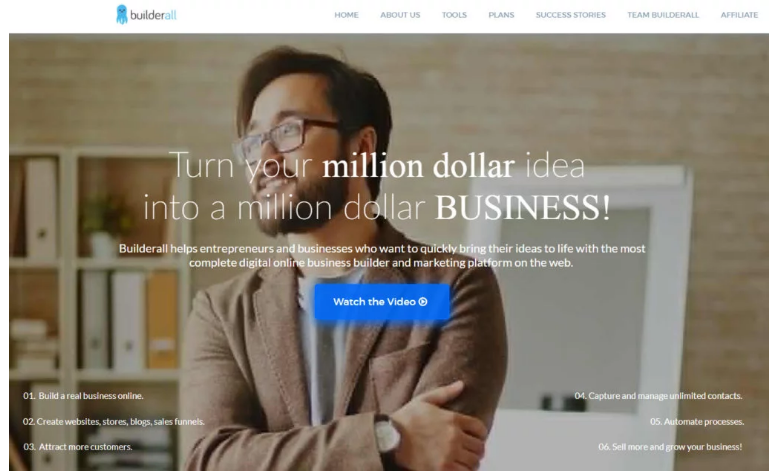The image size is (776, 475).
Task: Select PLANS in the top navigation
Action: [x=501, y=15]
